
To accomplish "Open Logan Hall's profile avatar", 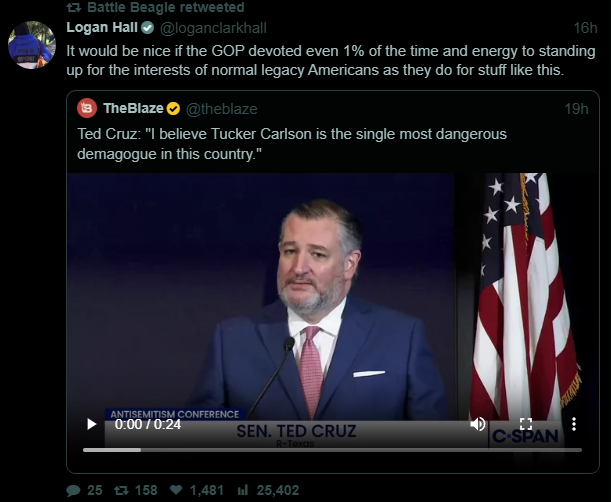I will coord(32,44).
